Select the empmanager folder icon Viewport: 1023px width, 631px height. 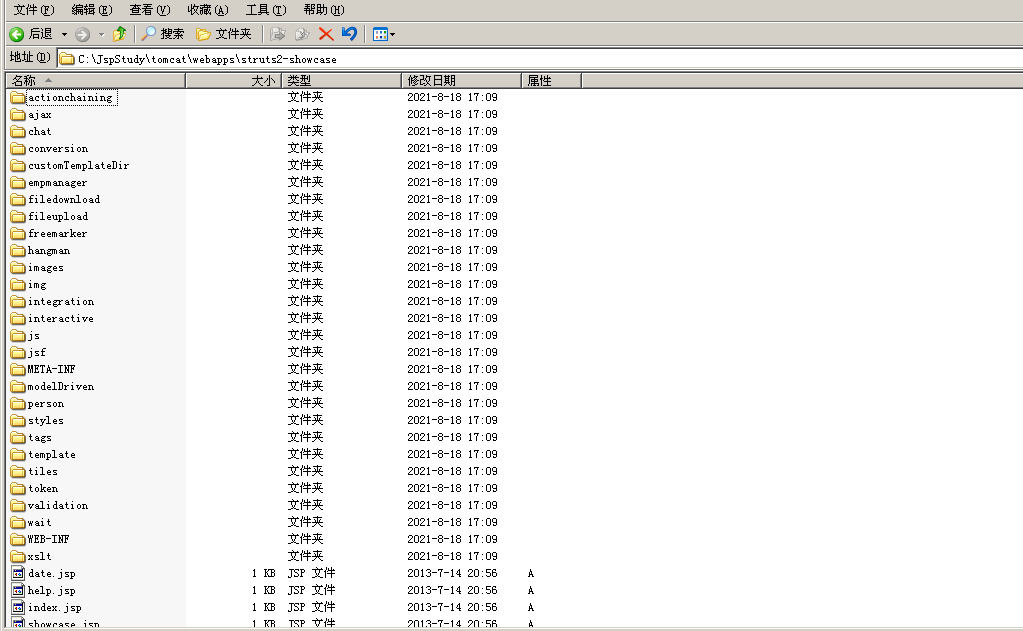(x=18, y=183)
